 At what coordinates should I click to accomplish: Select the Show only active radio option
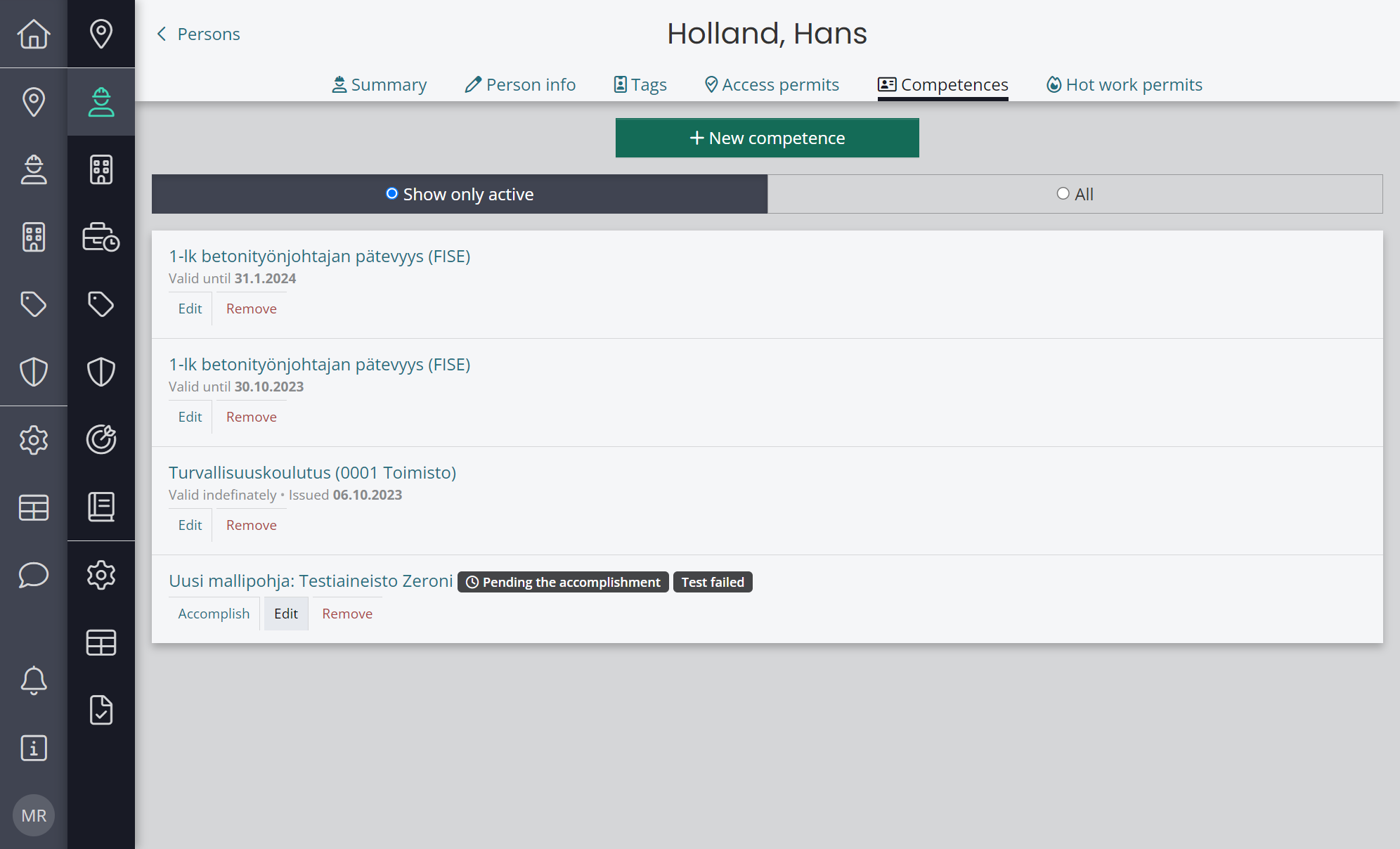460,194
